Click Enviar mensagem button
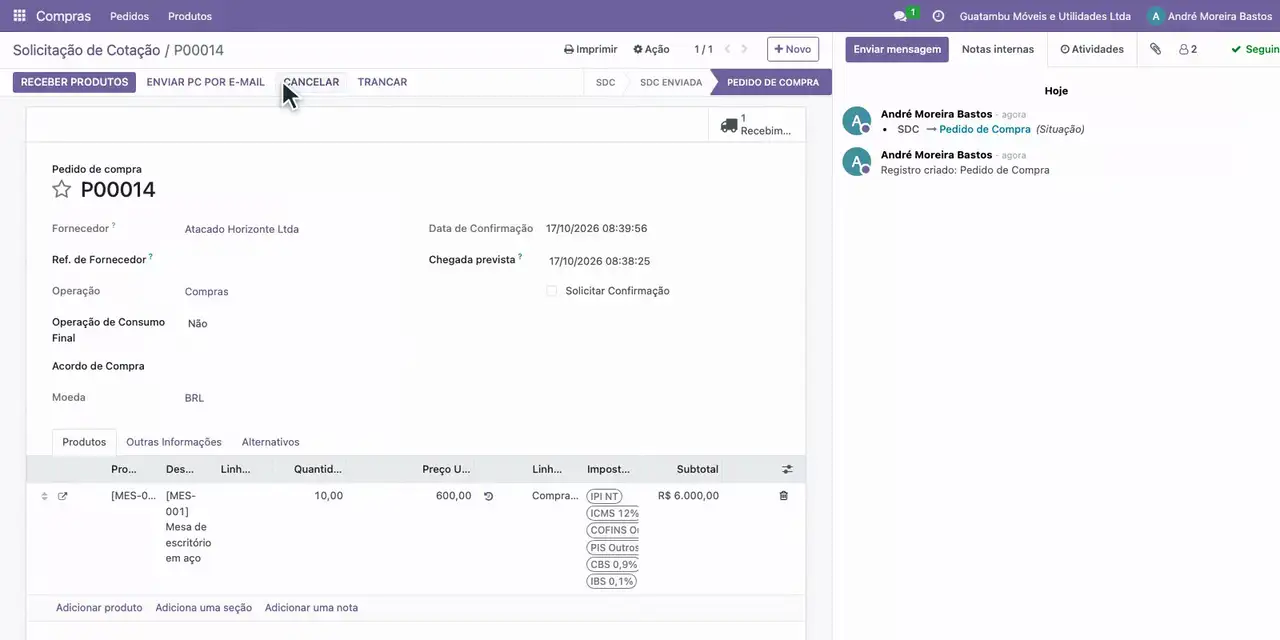1280x640 pixels. pyautogui.click(x=897, y=49)
